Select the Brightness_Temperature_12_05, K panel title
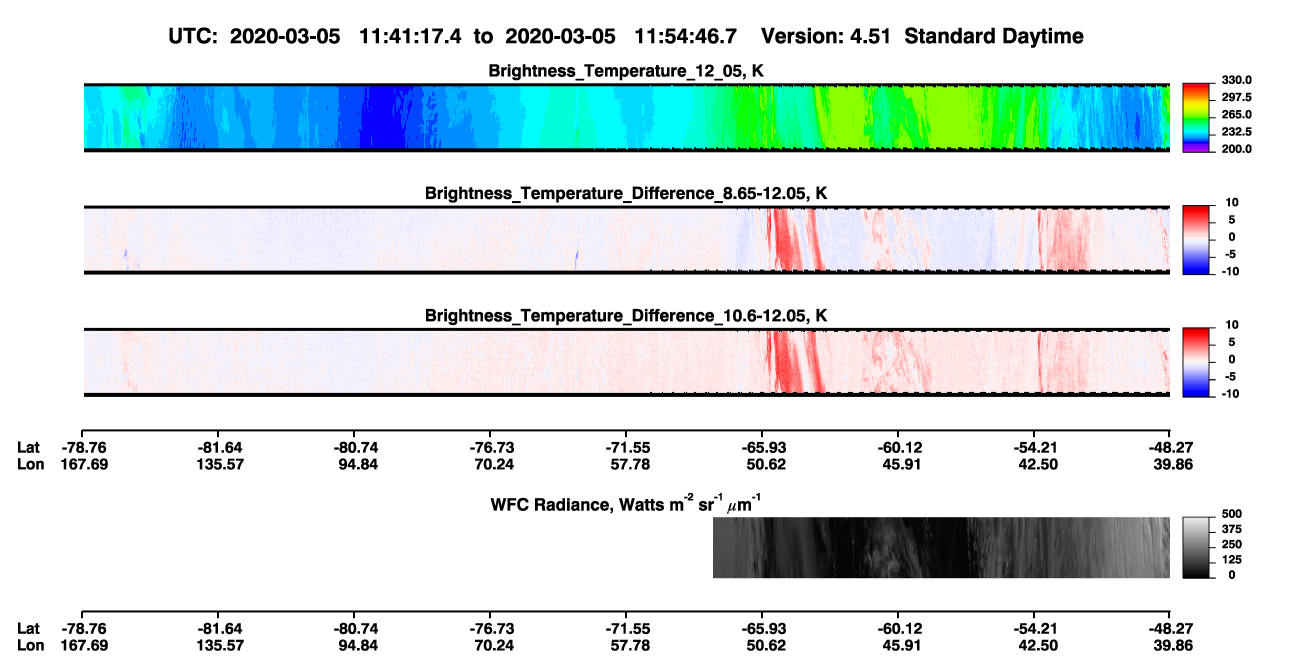This screenshot has width=1300, height=667. click(x=626, y=71)
